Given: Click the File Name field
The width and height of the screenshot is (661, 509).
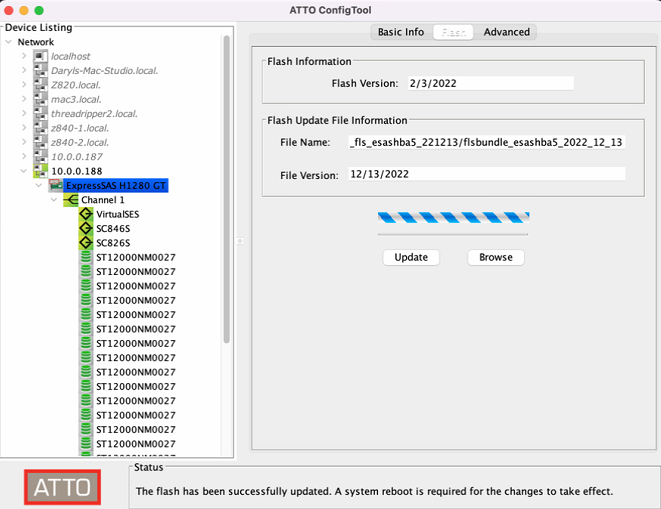Looking at the screenshot, I should 487,142.
